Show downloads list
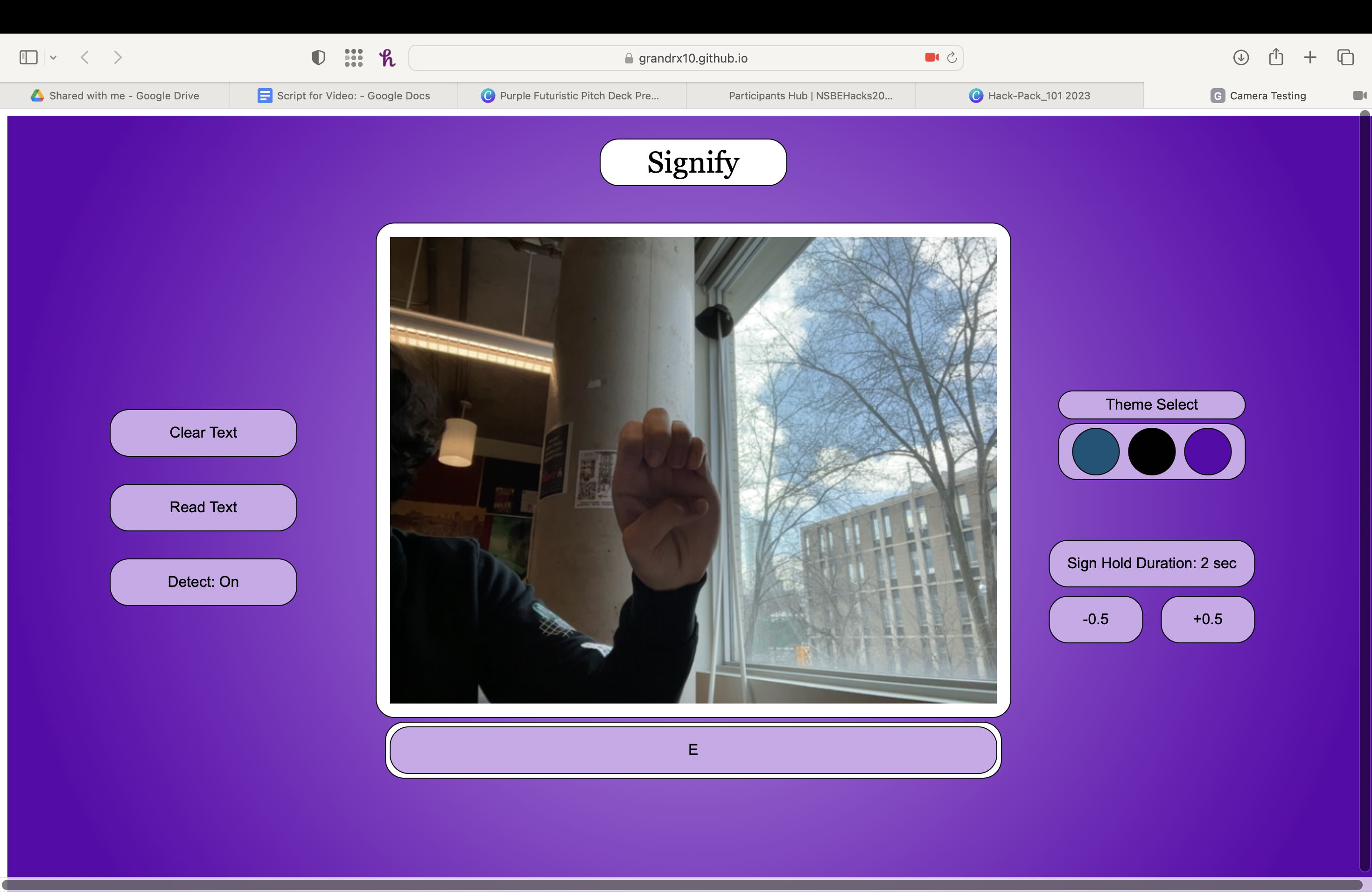This screenshot has height=892, width=1372. click(1240, 58)
